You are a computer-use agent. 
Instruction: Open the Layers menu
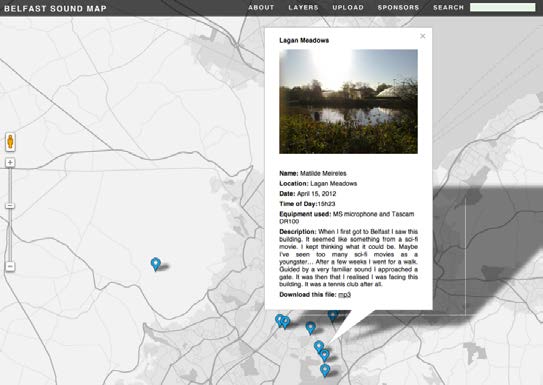tap(303, 8)
